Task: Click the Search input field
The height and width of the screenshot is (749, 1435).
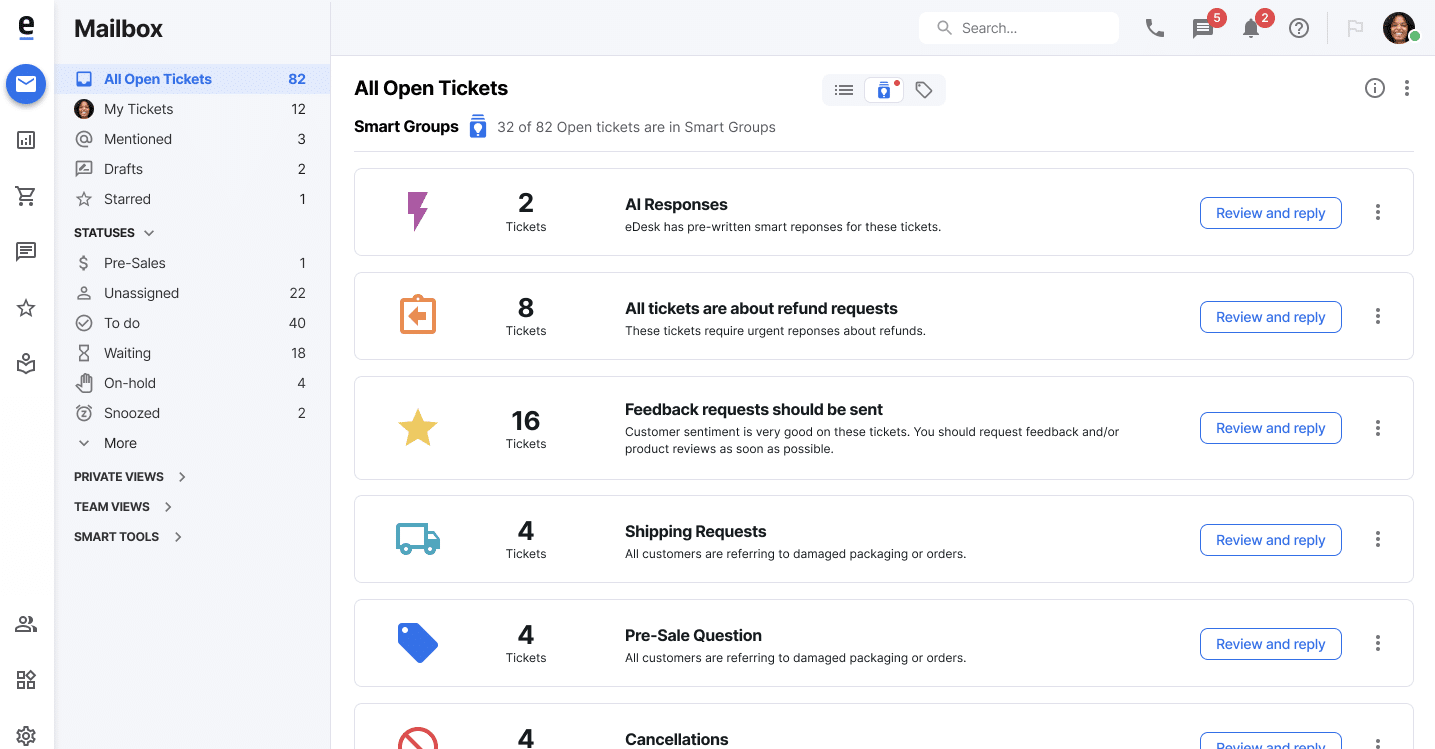Action: (x=1030, y=28)
